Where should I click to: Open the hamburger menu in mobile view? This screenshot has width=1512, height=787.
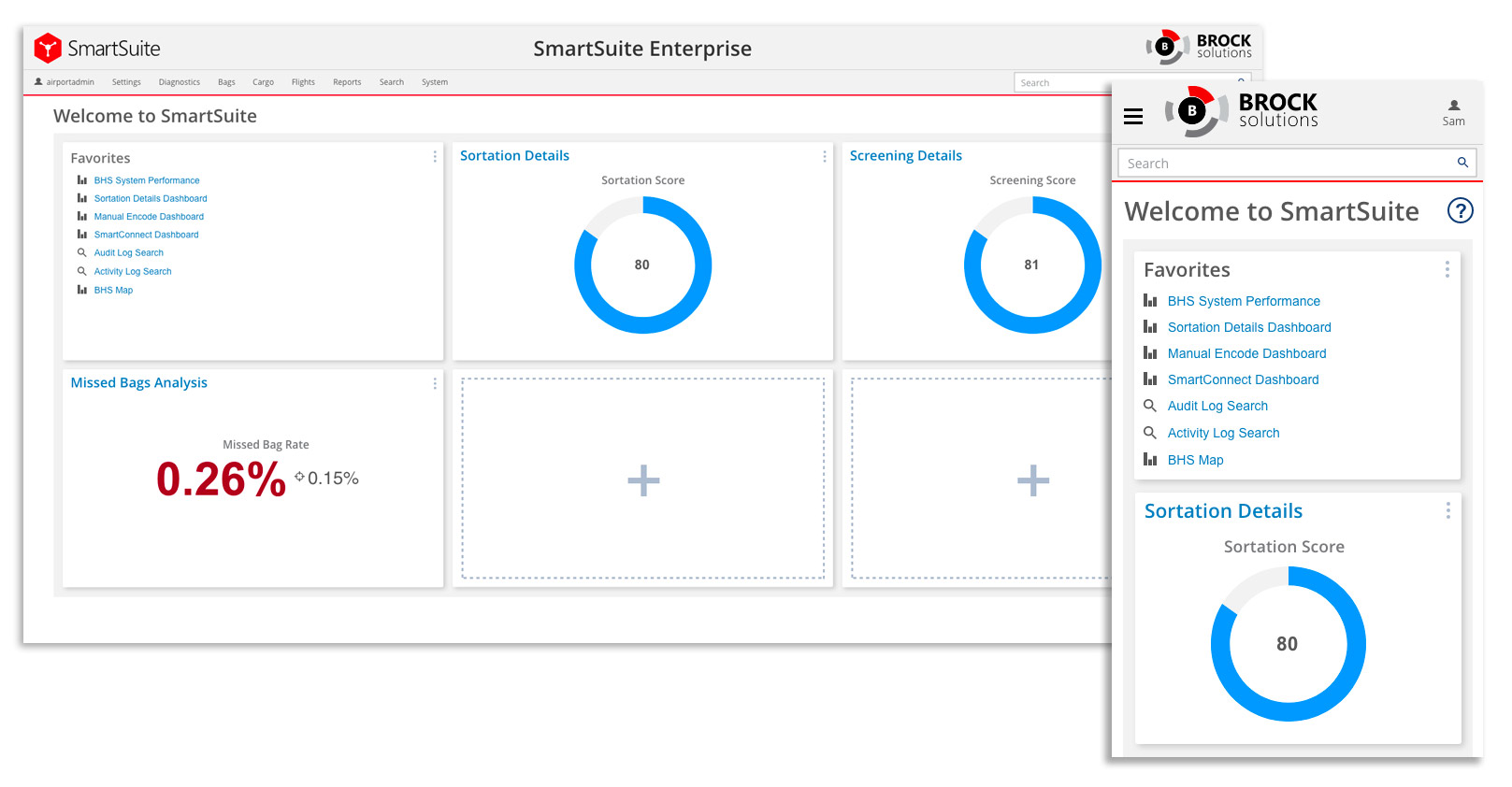1133,116
